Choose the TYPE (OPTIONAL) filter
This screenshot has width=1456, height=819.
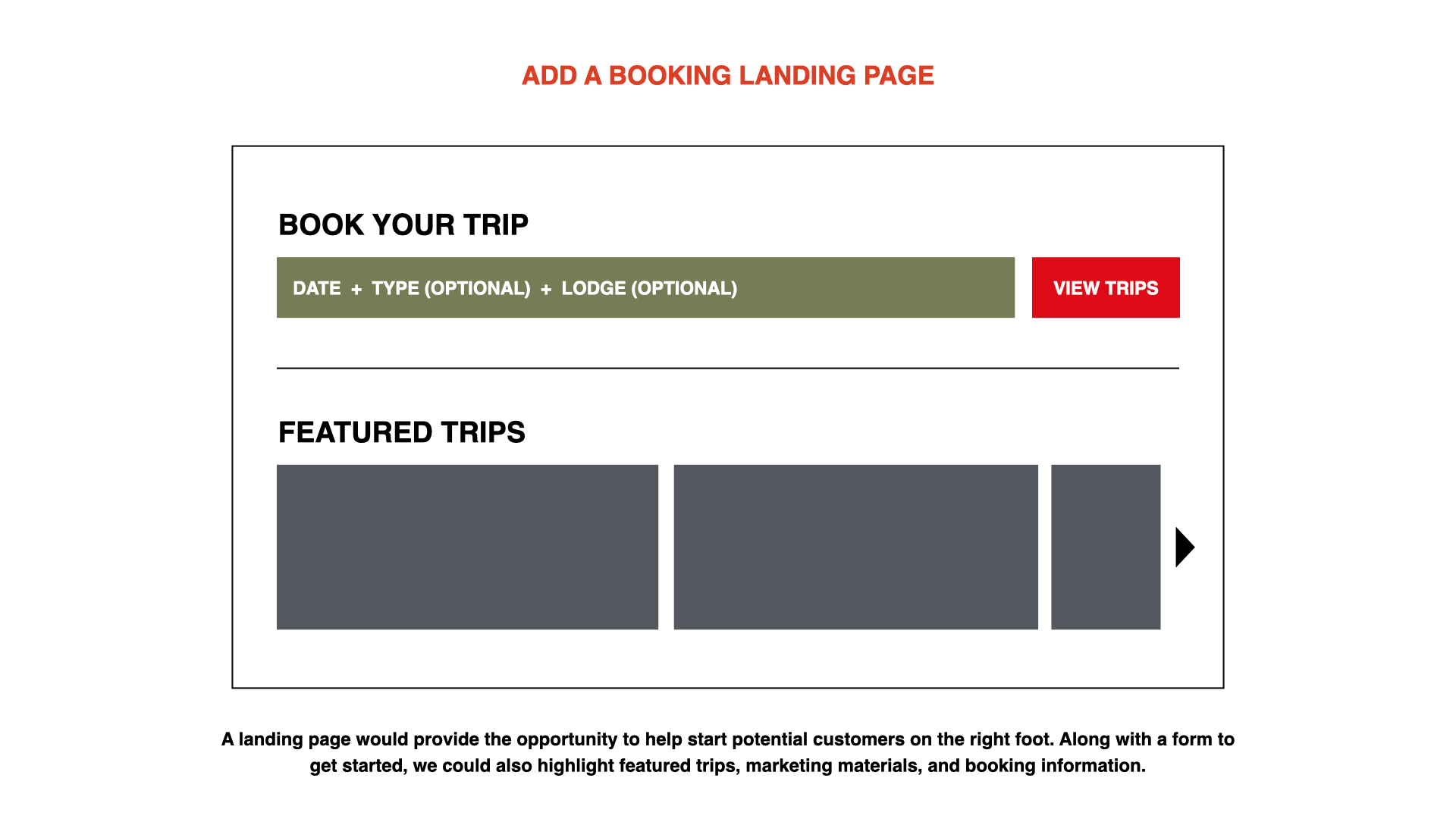click(450, 288)
